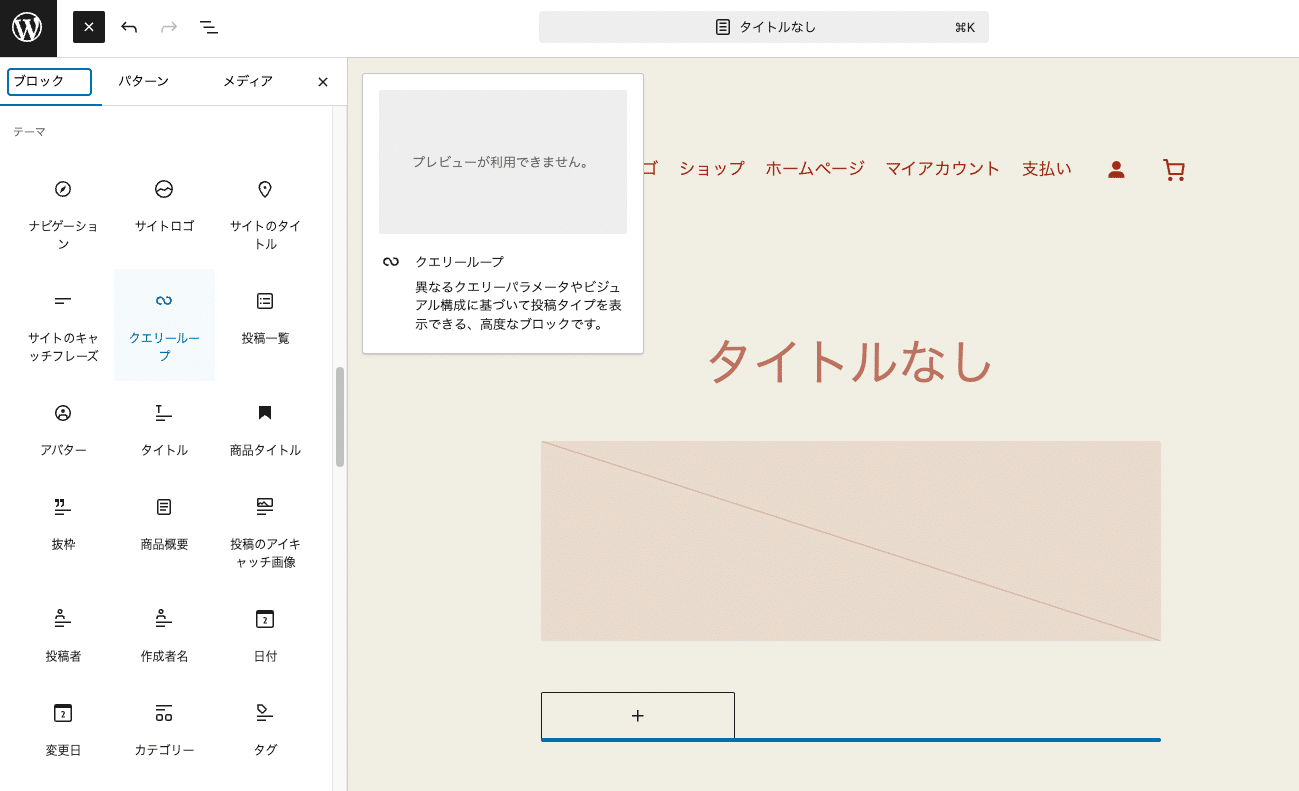Insert the クエリーループ block
1299x791 pixels.
[x=163, y=325]
